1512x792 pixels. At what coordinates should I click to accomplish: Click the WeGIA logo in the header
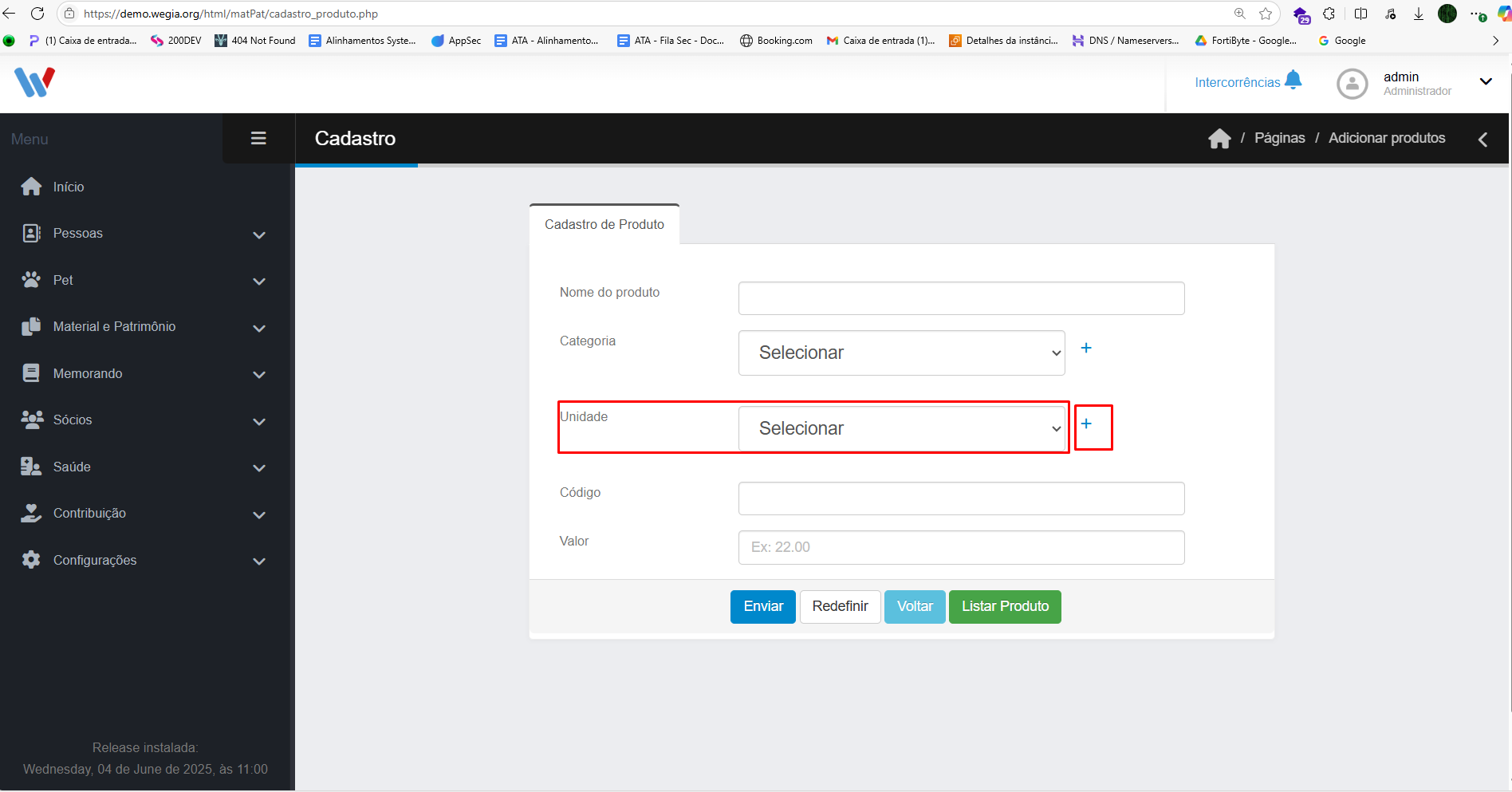point(34,82)
